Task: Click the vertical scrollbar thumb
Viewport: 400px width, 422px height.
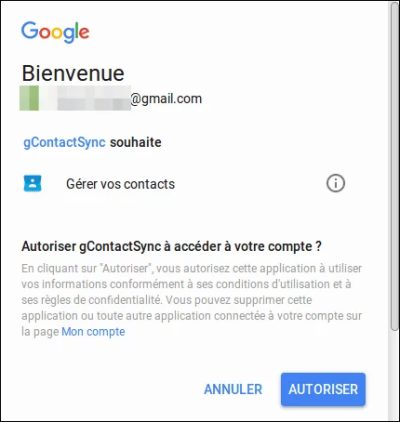Action: tap(394, 167)
